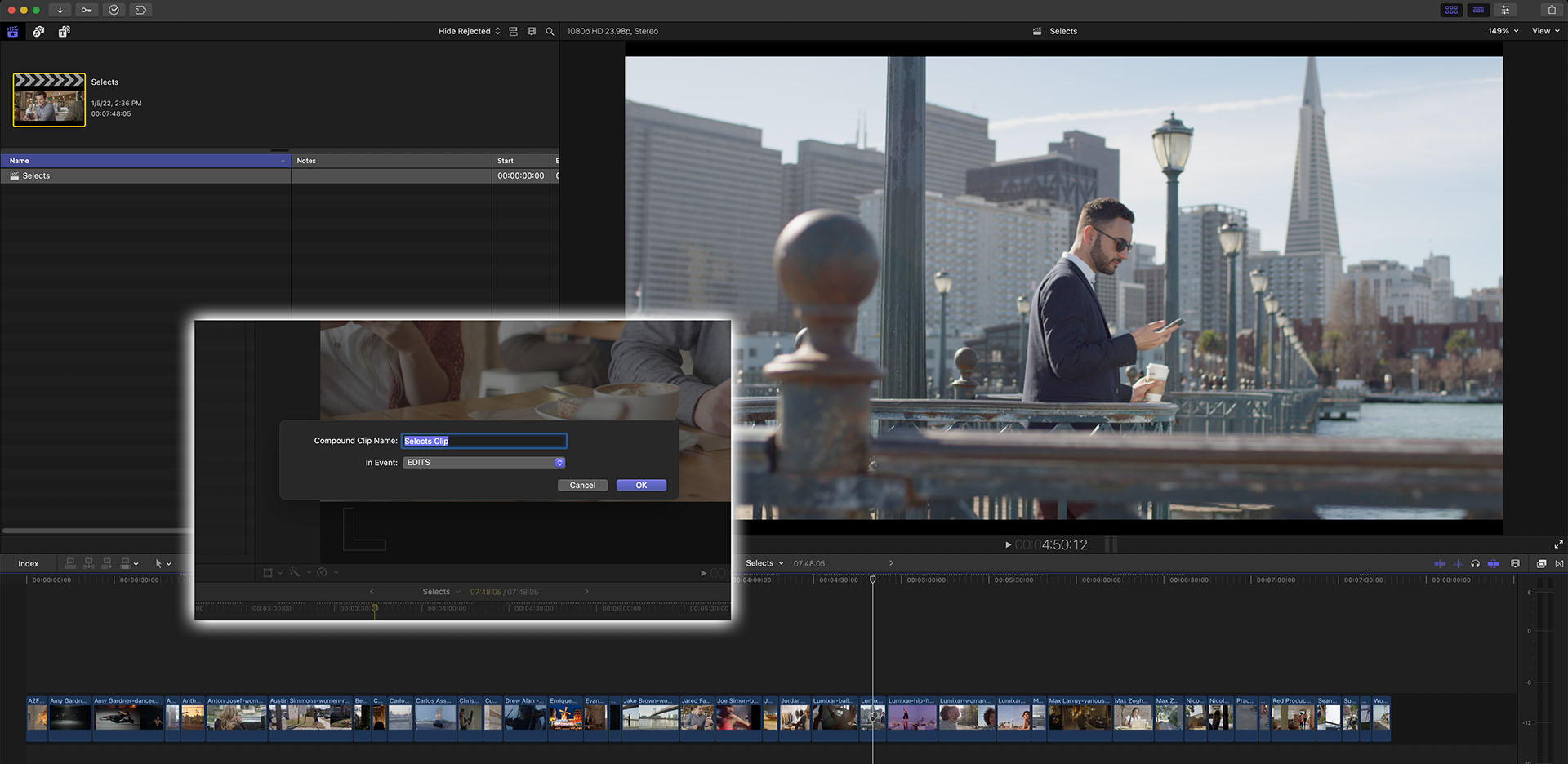Toggle audio skimming waveform icon

coord(1458,564)
